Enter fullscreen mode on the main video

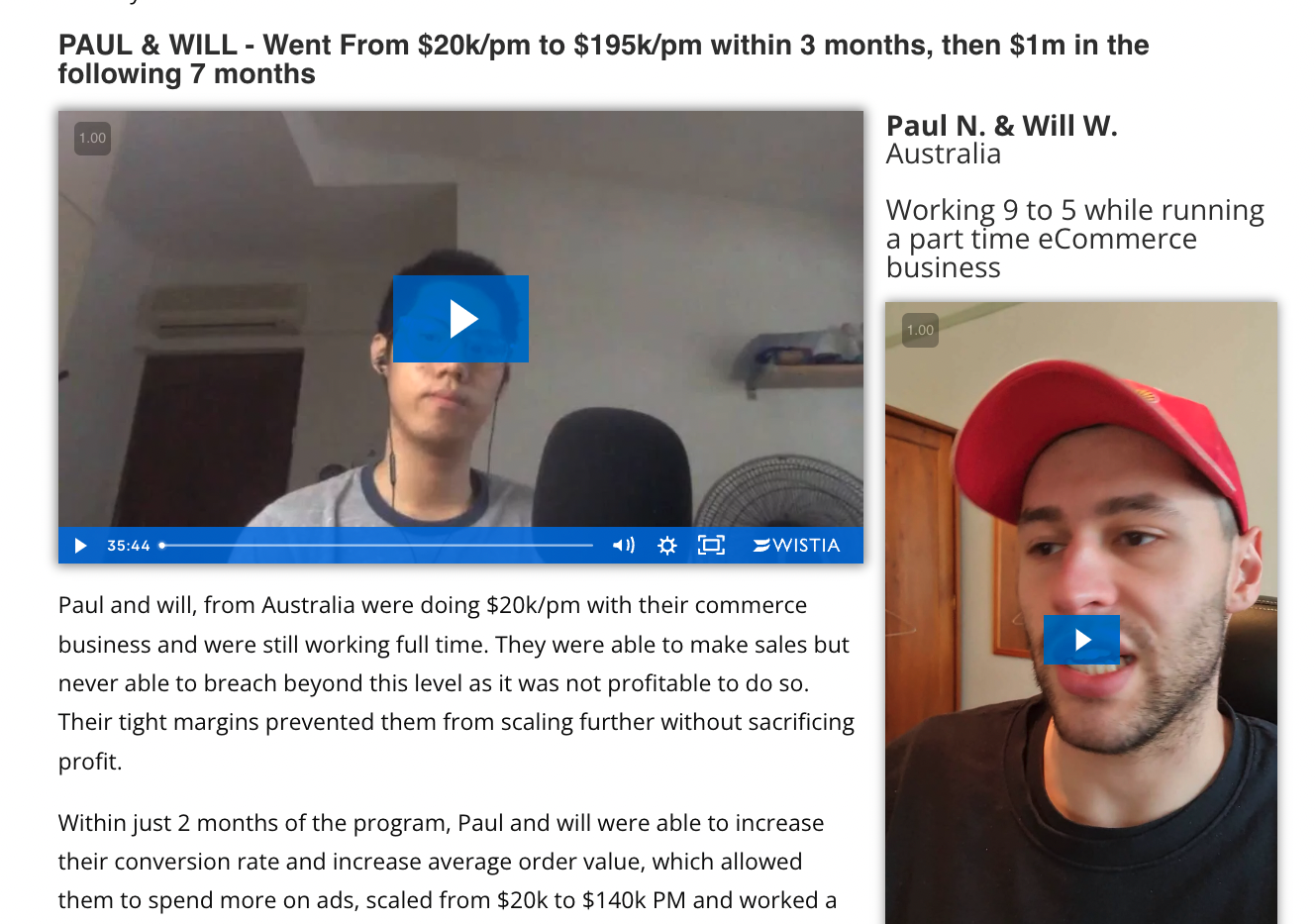point(711,546)
